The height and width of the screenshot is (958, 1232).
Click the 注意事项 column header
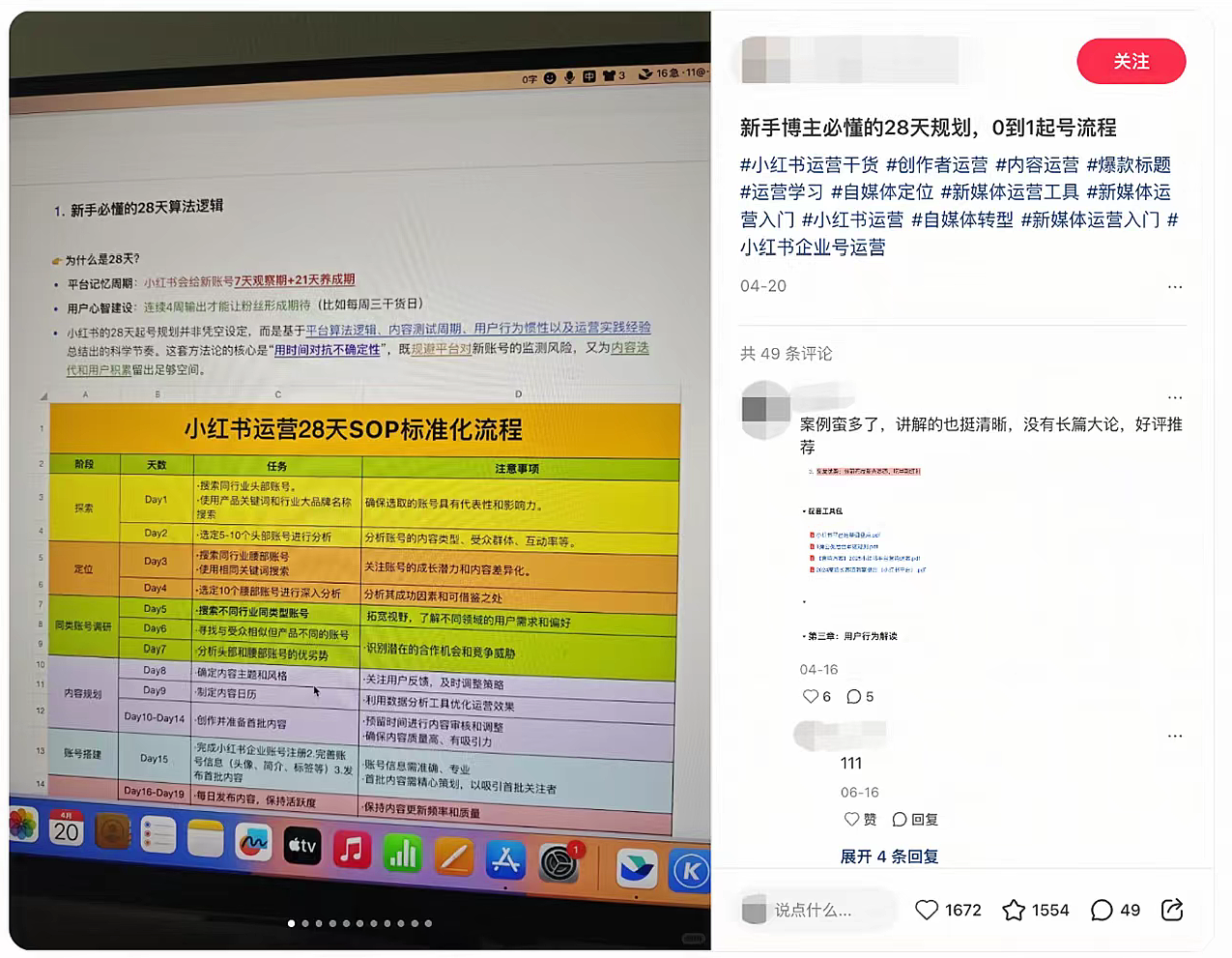point(517,468)
